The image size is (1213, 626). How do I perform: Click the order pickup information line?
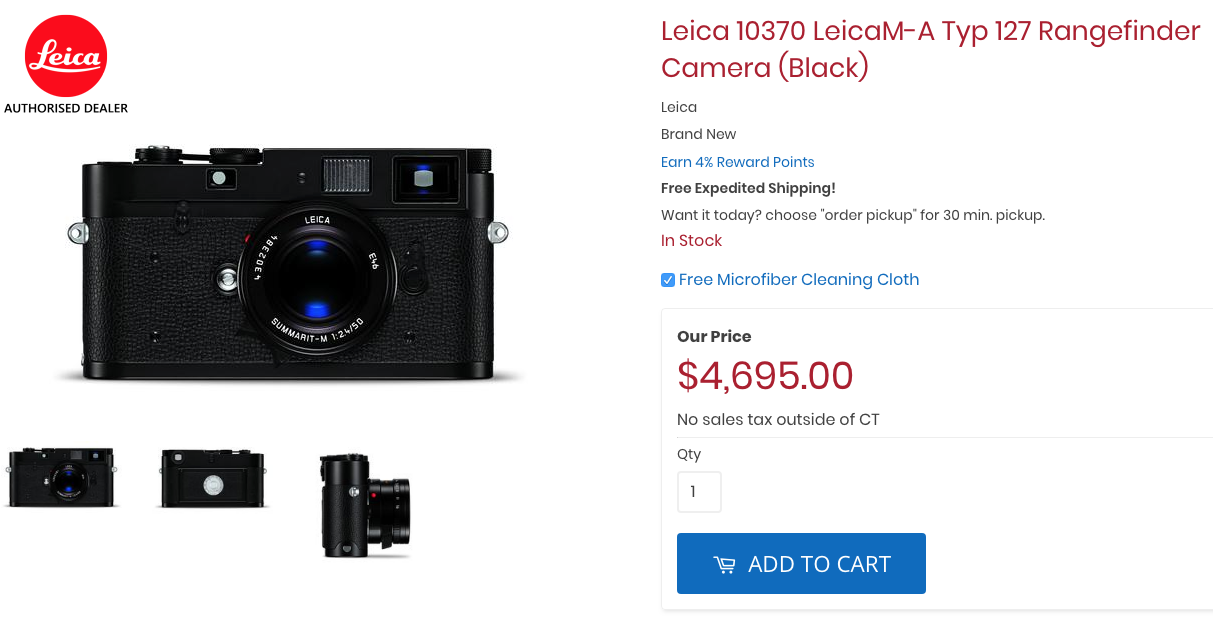853,215
